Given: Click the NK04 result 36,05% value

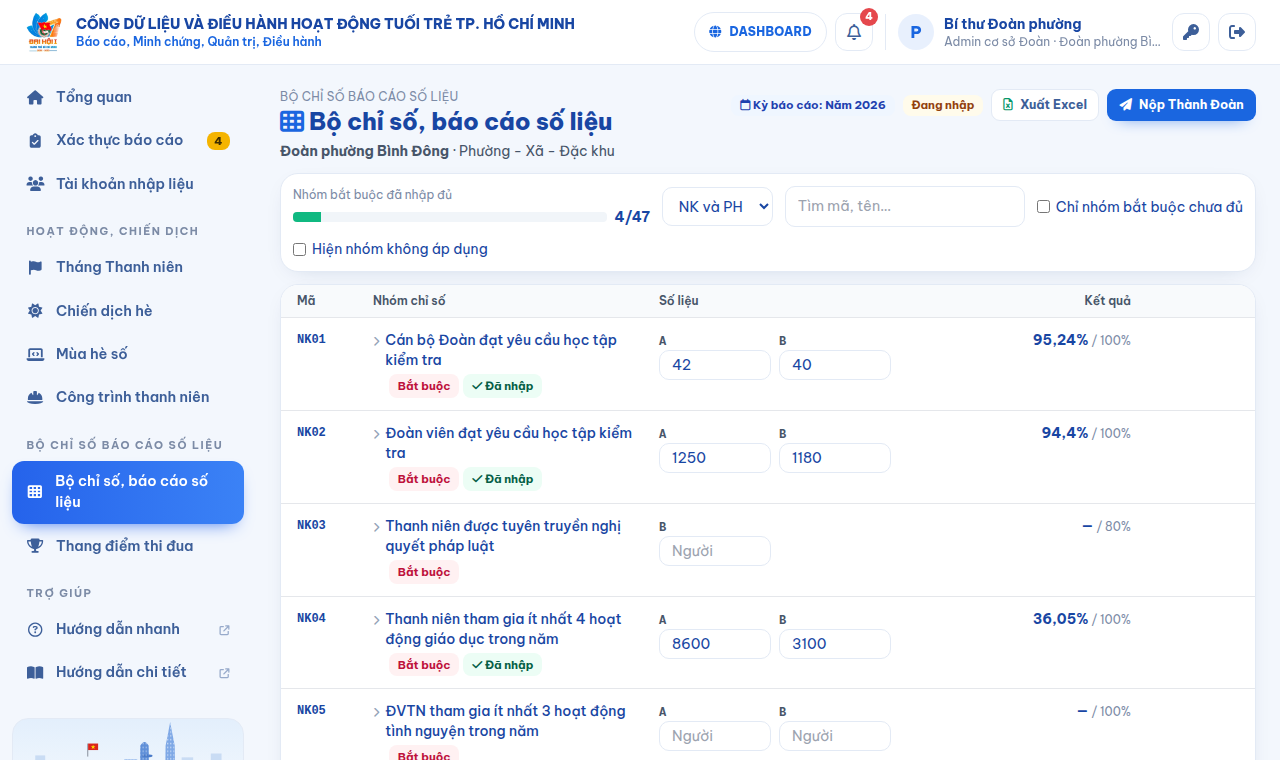Looking at the screenshot, I should [1060, 619].
